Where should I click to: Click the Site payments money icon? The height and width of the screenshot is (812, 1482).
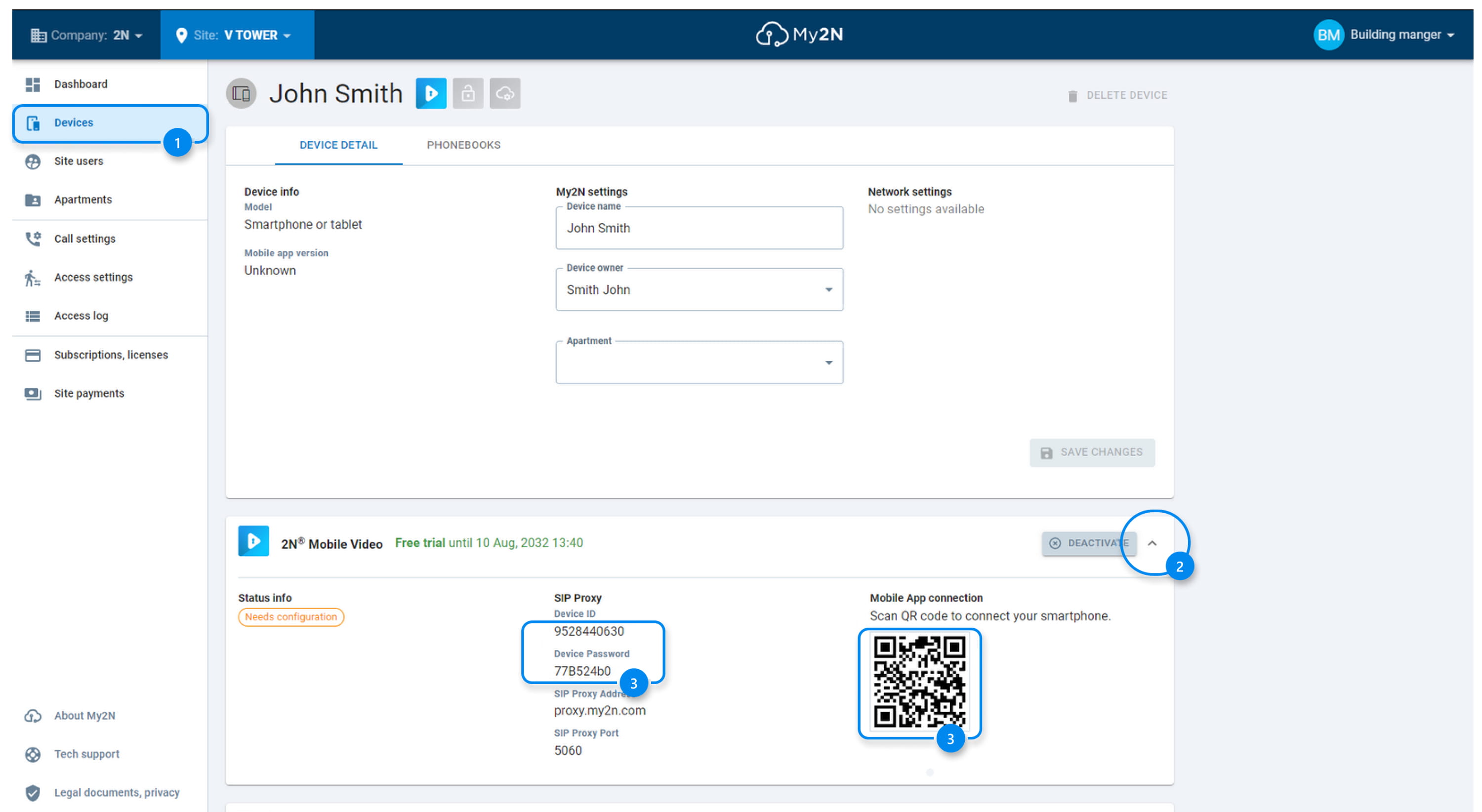coord(33,394)
